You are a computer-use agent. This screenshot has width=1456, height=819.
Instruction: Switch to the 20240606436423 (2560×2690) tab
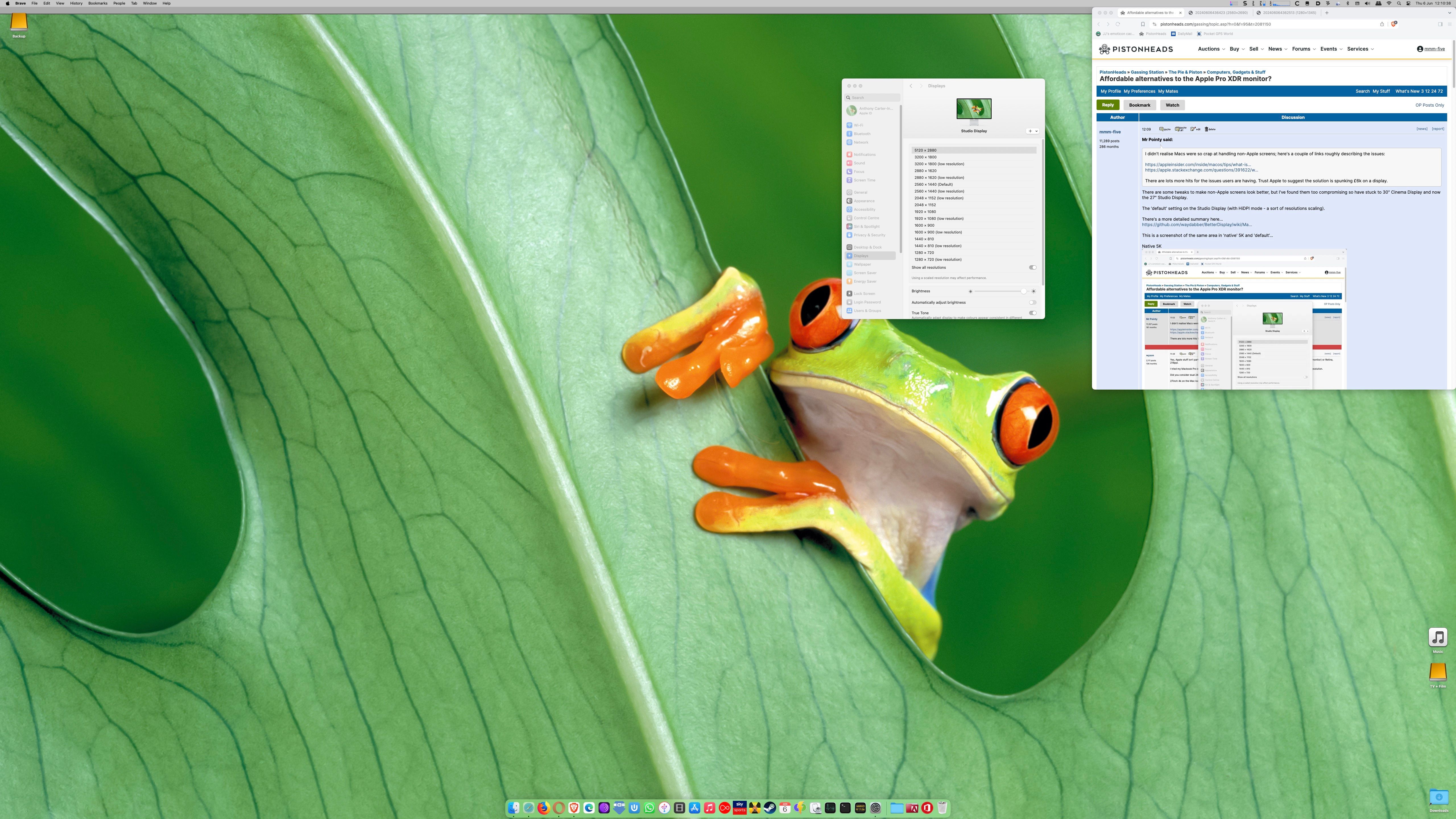pyautogui.click(x=1221, y=13)
